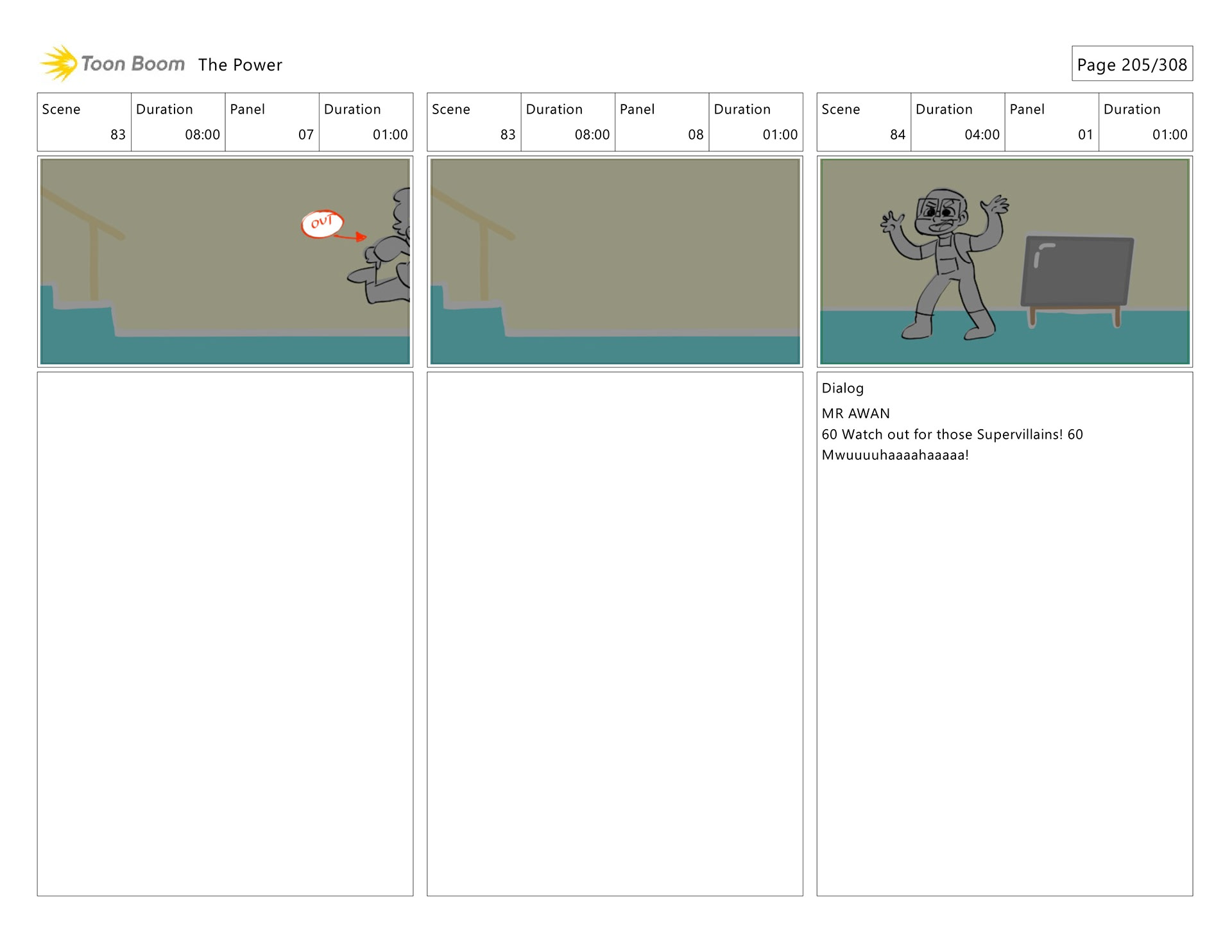This screenshot has width=1232, height=952.
Task: Click 'The Power' project title
Action: pos(240,65)
